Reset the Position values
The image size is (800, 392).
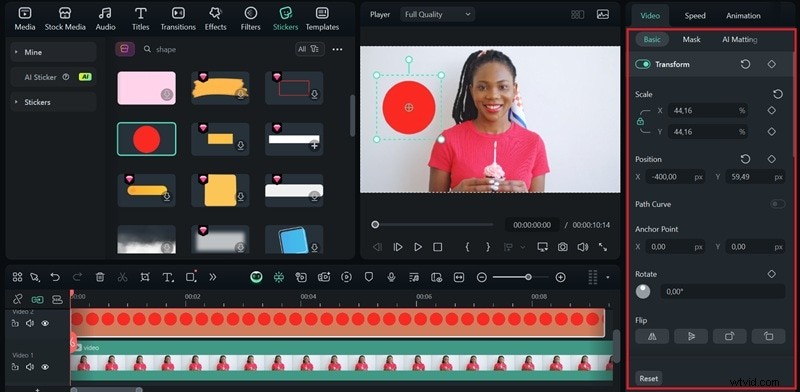click(745, 159)
